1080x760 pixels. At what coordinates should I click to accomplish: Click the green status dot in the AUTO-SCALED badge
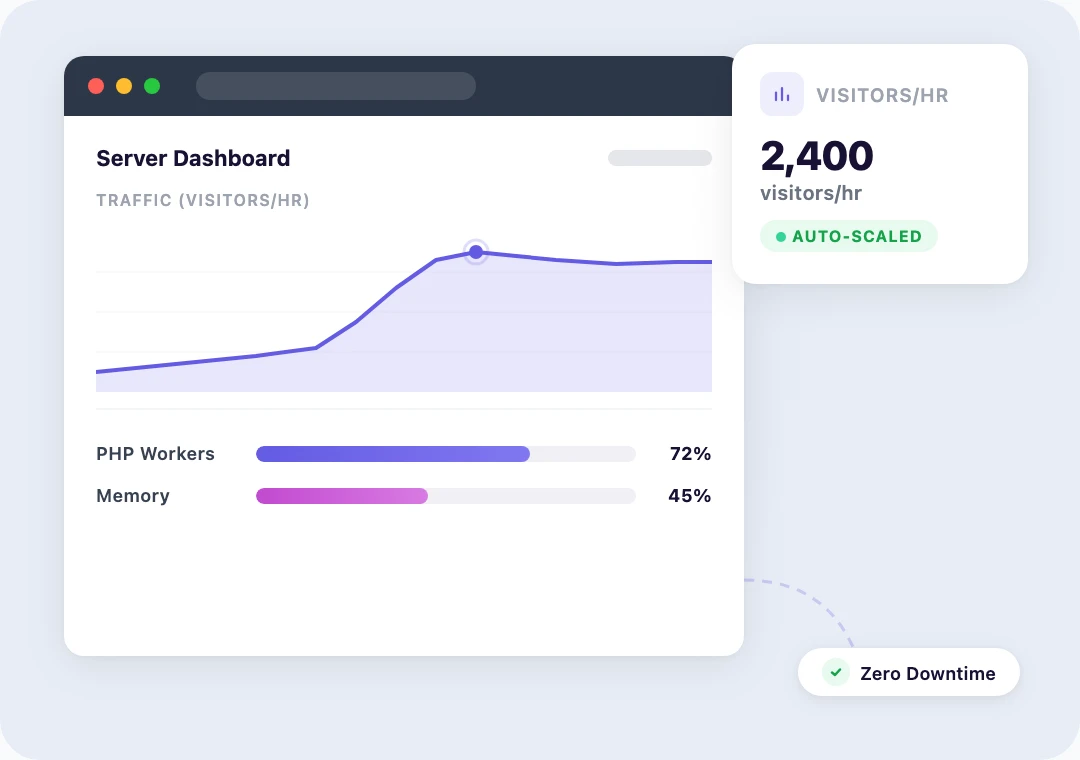pyautogui.click(x=780, y=236)
